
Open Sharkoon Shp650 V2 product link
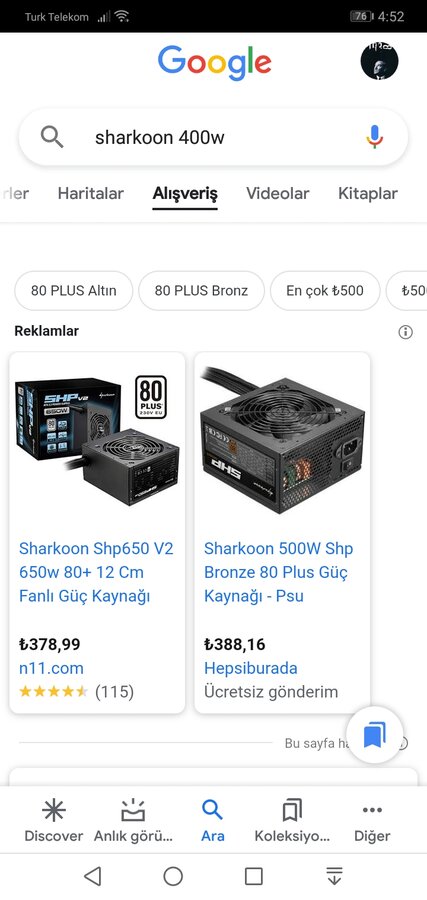96,572
